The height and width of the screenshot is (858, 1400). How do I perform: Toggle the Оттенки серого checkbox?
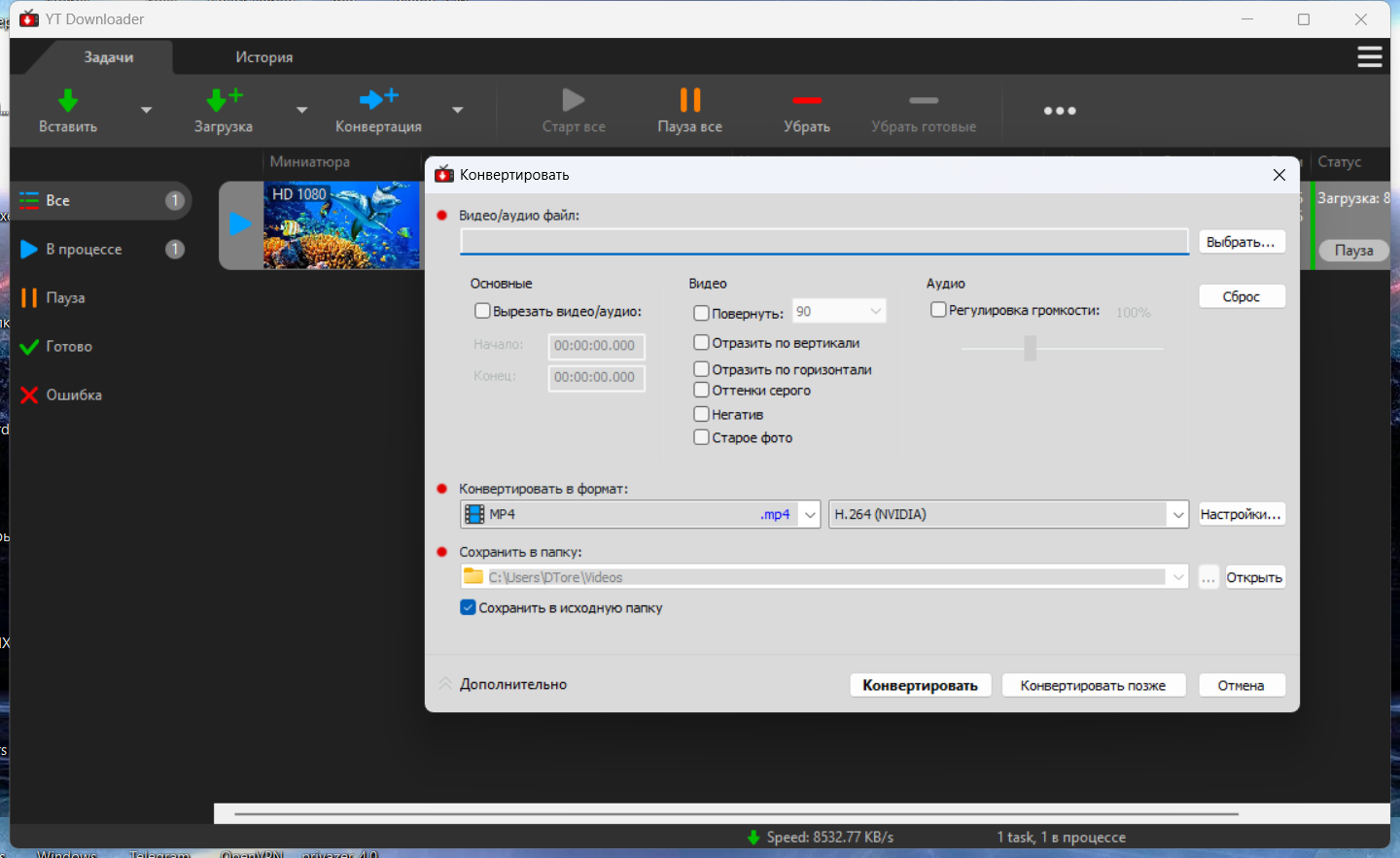pyautogui.click(x=701, y=390)
